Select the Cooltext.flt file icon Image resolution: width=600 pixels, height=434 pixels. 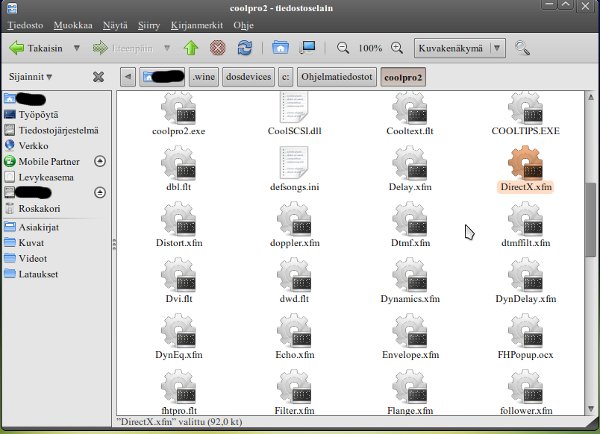(410, 109)
